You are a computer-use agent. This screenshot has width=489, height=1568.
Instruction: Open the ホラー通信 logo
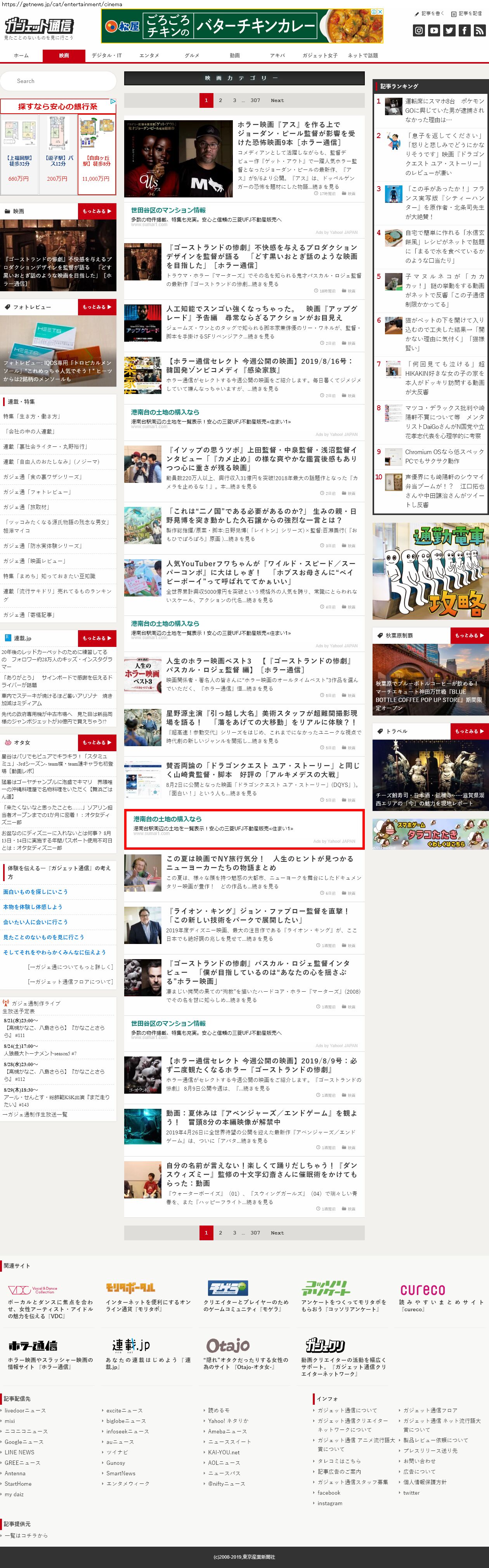pyautogui.click(x=33, y=1346)
